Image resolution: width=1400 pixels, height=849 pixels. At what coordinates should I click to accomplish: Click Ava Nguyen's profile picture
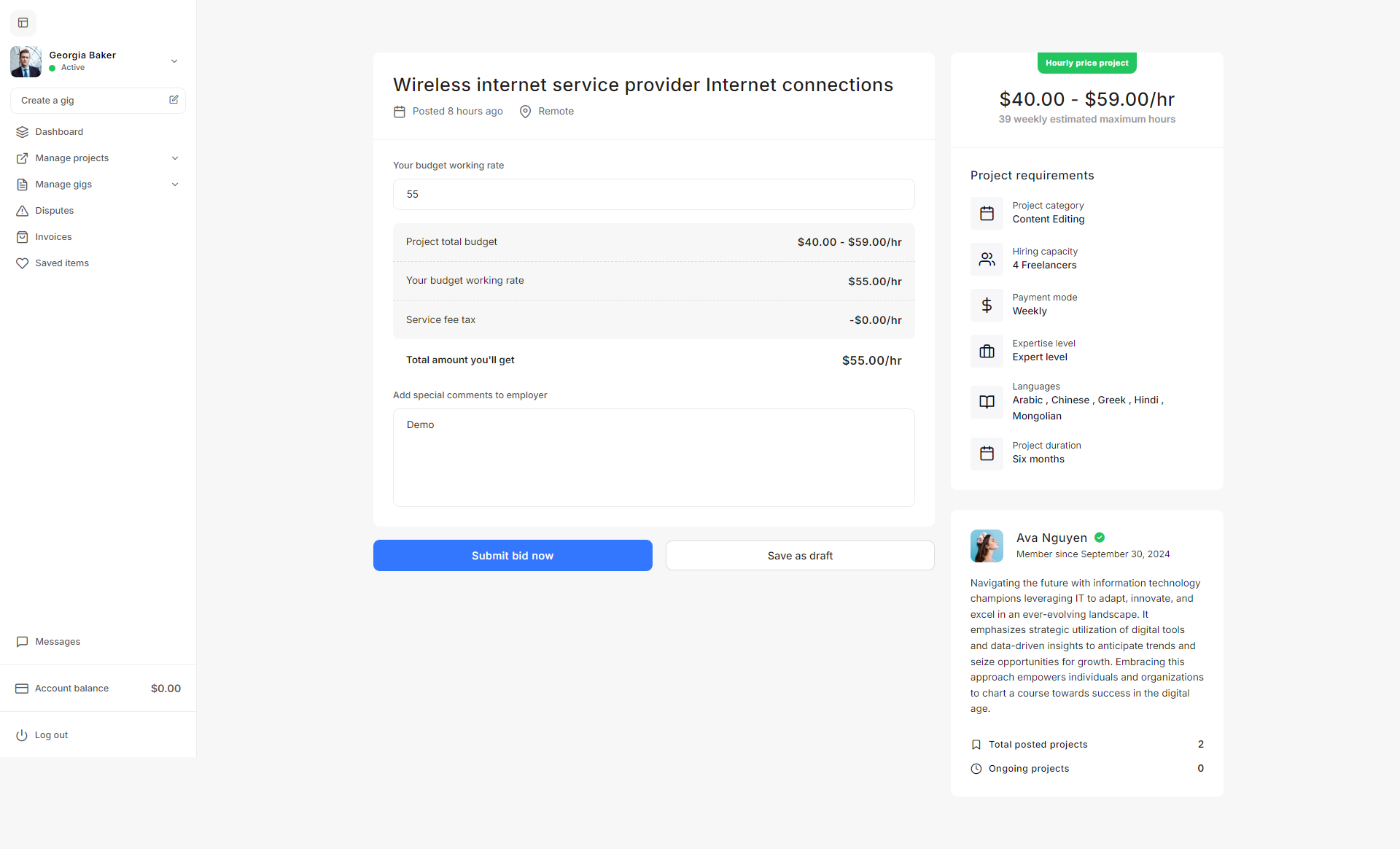point(987,546)
